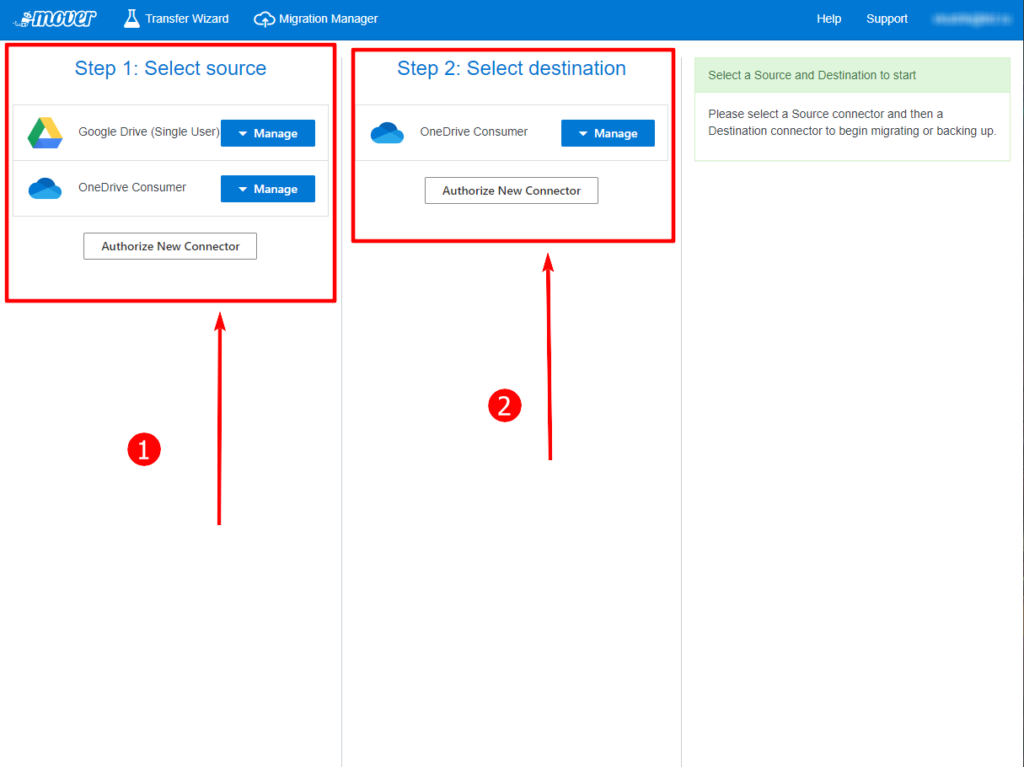Open the Support link in top bar
Viewport: 1024px width, 767px height.
(886, 18)
